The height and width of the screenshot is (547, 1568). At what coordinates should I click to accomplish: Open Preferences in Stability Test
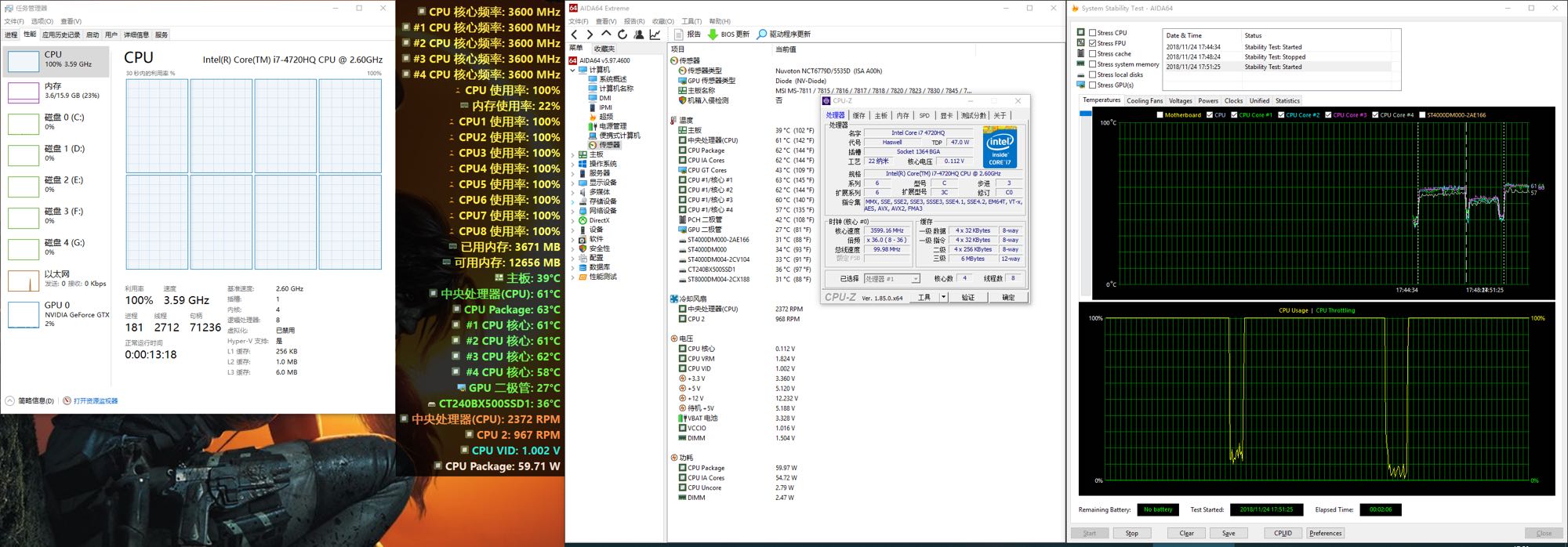click(x=1325, y=533)
